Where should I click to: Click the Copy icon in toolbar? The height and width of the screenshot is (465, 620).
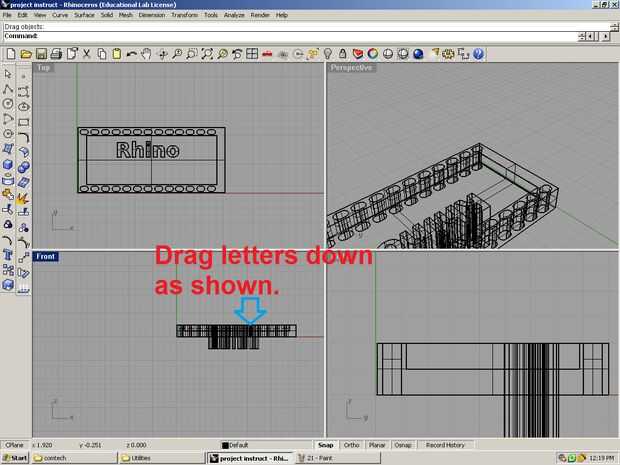(102, 54)
